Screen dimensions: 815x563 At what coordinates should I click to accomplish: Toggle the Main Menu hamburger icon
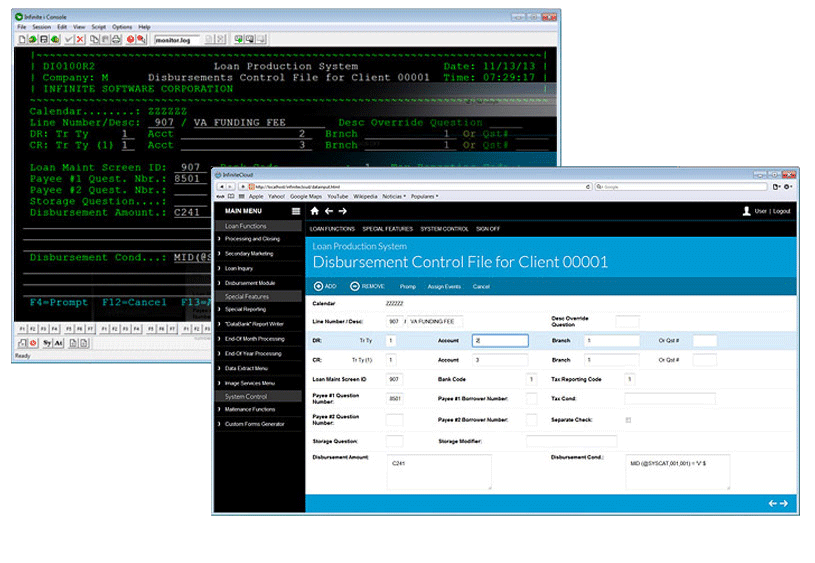point(295,212)
